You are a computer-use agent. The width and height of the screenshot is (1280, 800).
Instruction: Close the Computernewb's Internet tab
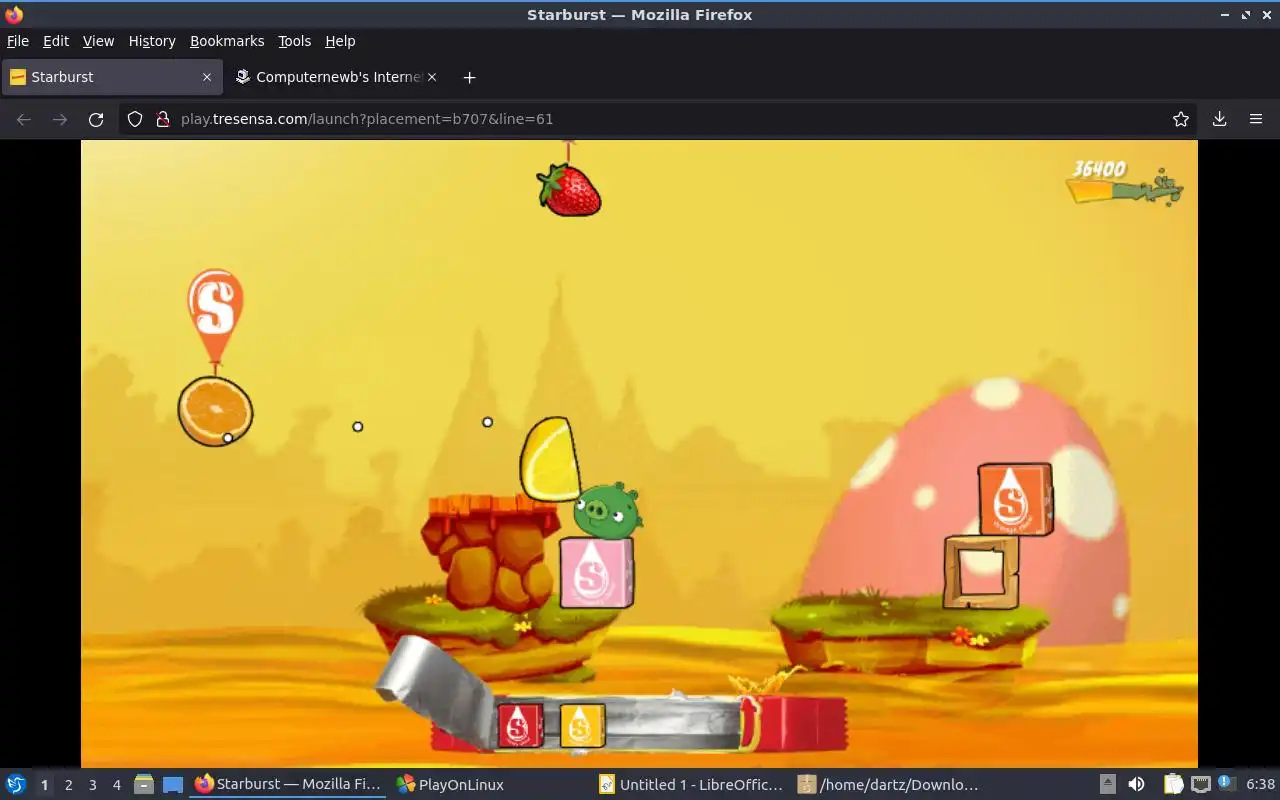(433, 77)
